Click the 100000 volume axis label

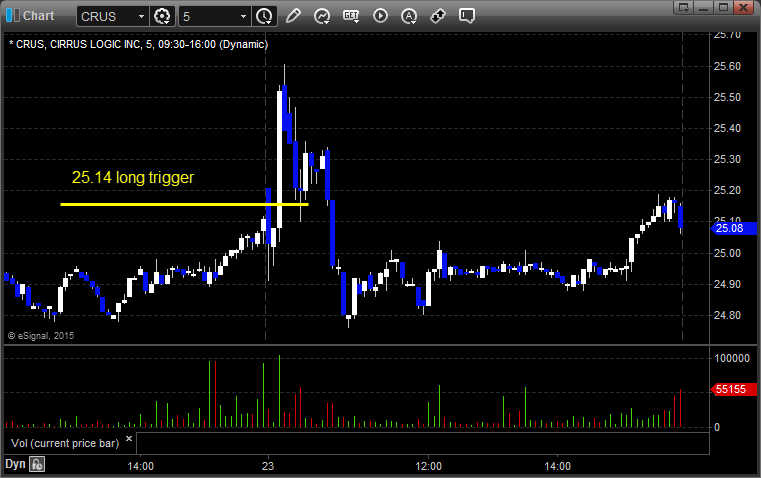tap(732, 359)
